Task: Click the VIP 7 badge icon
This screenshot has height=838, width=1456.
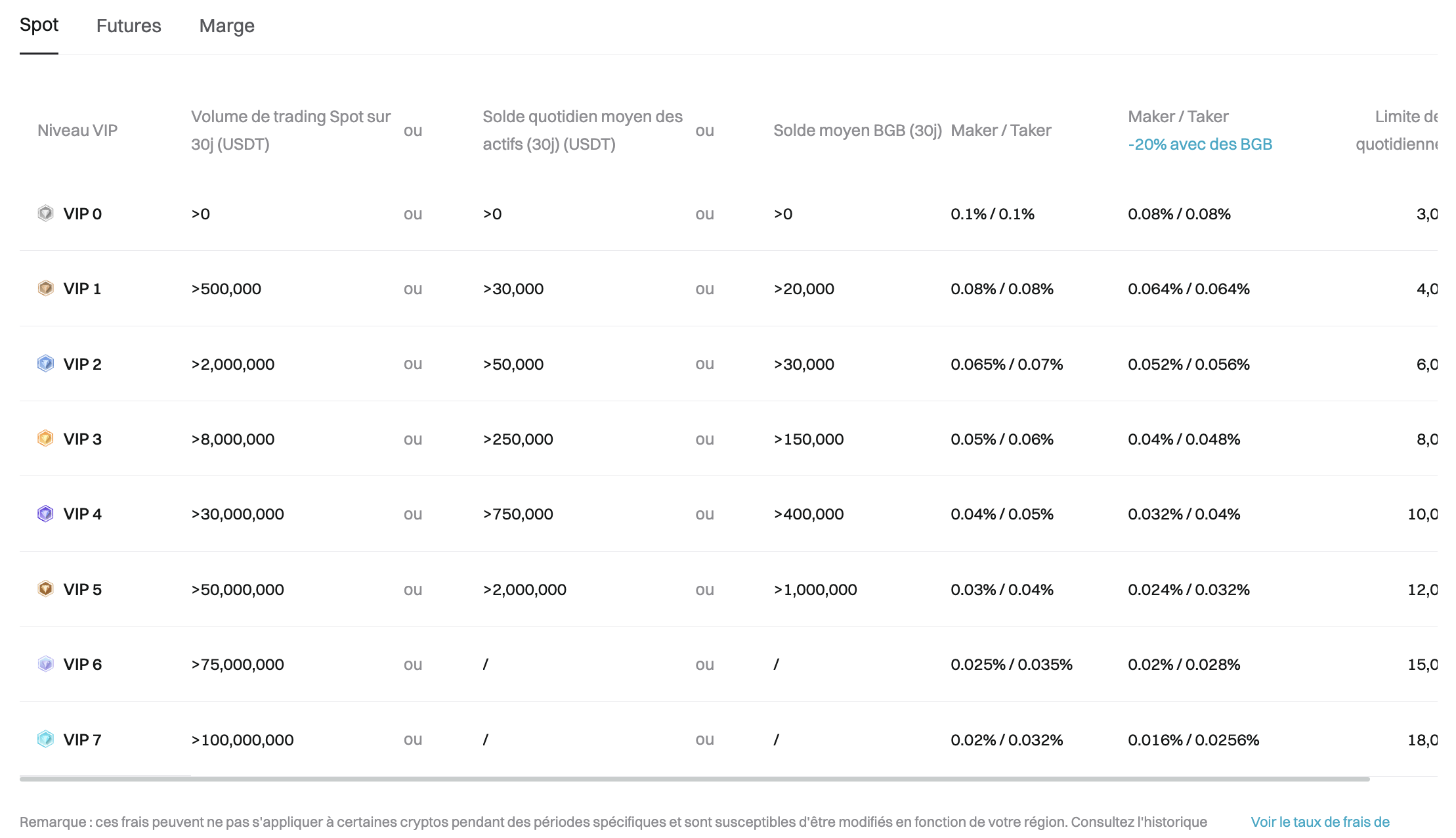Action: 45,739
